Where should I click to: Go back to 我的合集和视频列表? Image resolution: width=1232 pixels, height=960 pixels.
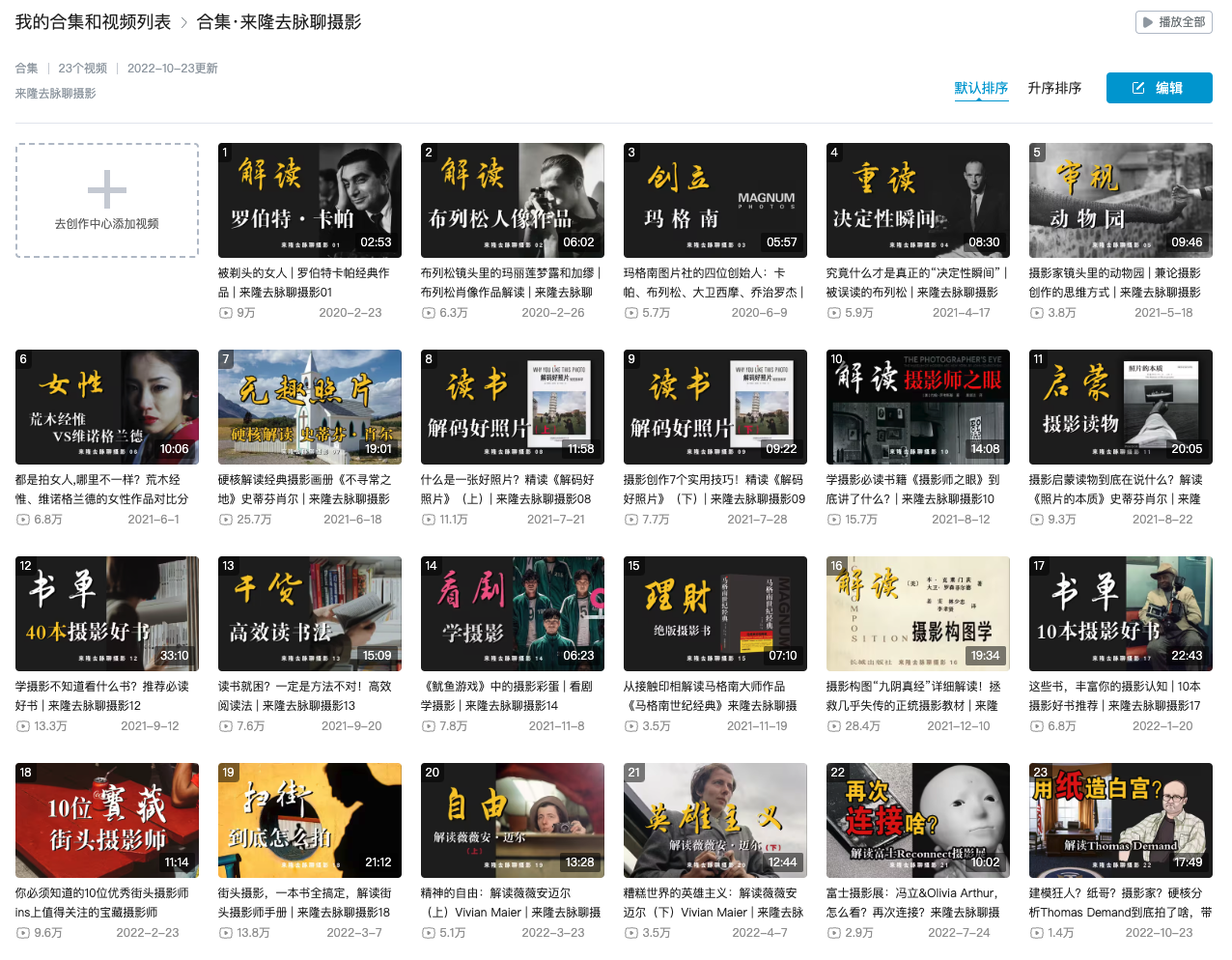[x=93, y=22]
